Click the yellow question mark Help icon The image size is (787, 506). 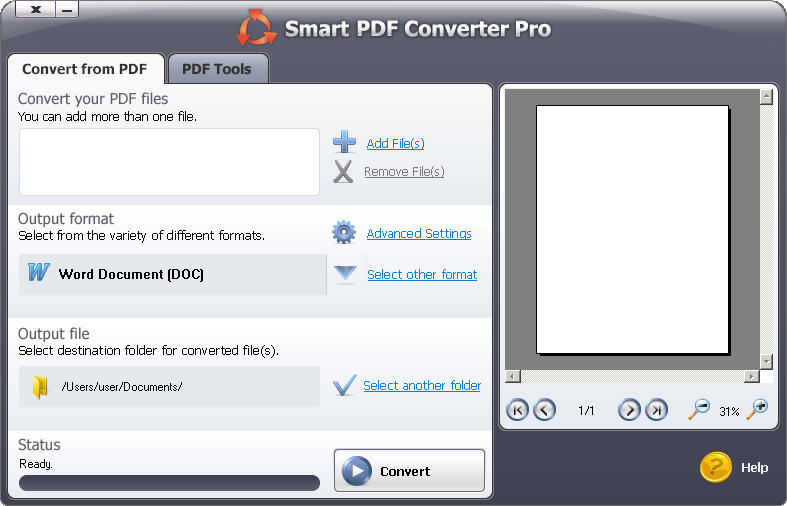[716, 467]
